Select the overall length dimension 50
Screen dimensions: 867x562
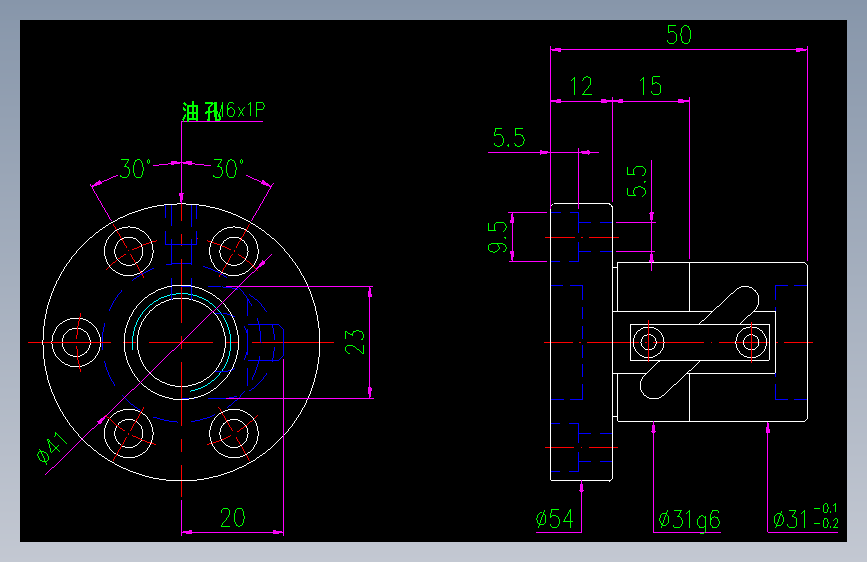tap(679, 35)
